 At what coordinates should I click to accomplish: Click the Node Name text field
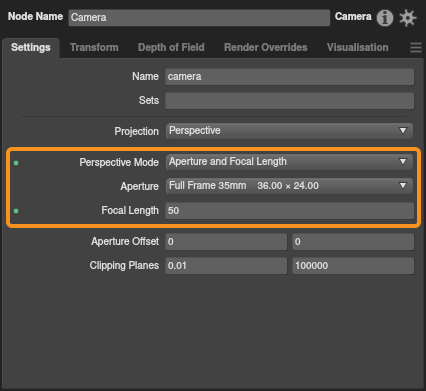click(x=199, y=17)
